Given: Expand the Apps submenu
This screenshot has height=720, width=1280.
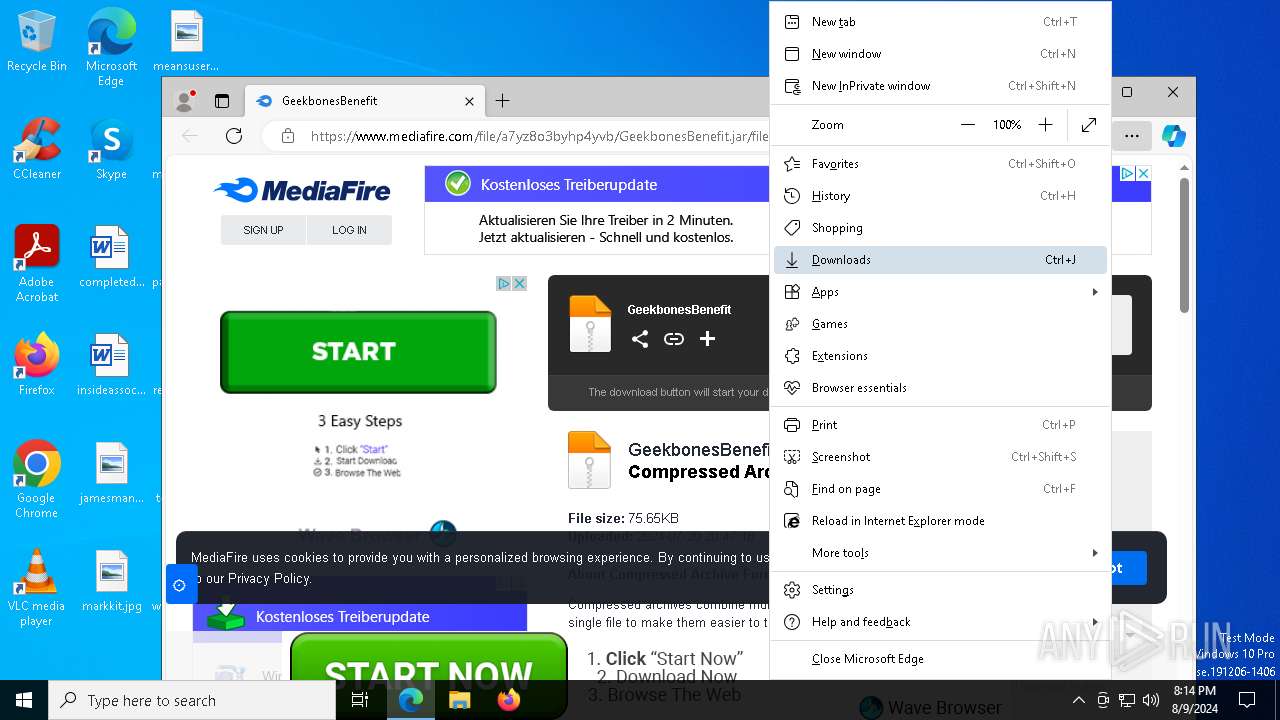Looking at the screenshot, I should (940, 292).
